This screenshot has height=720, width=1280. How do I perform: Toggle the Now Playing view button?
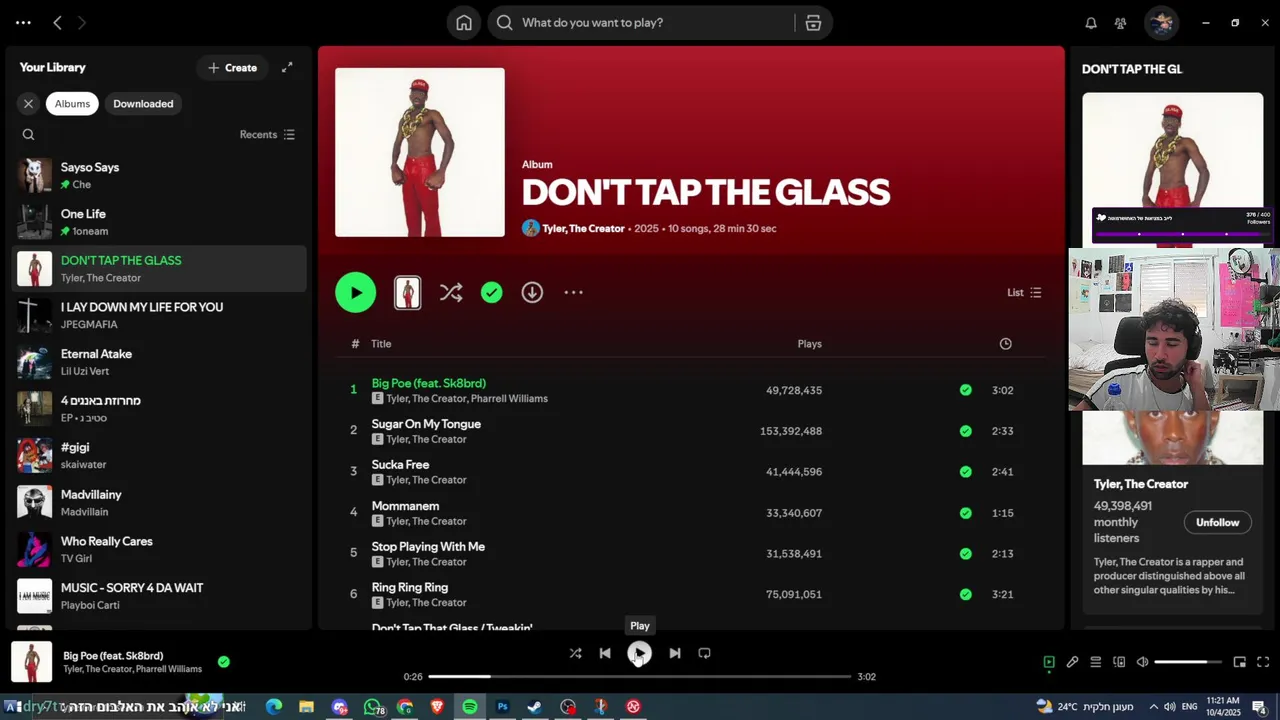click(1049, 662)
